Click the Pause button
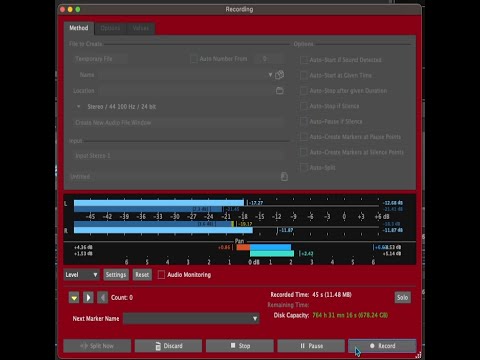 click(311, 346)
